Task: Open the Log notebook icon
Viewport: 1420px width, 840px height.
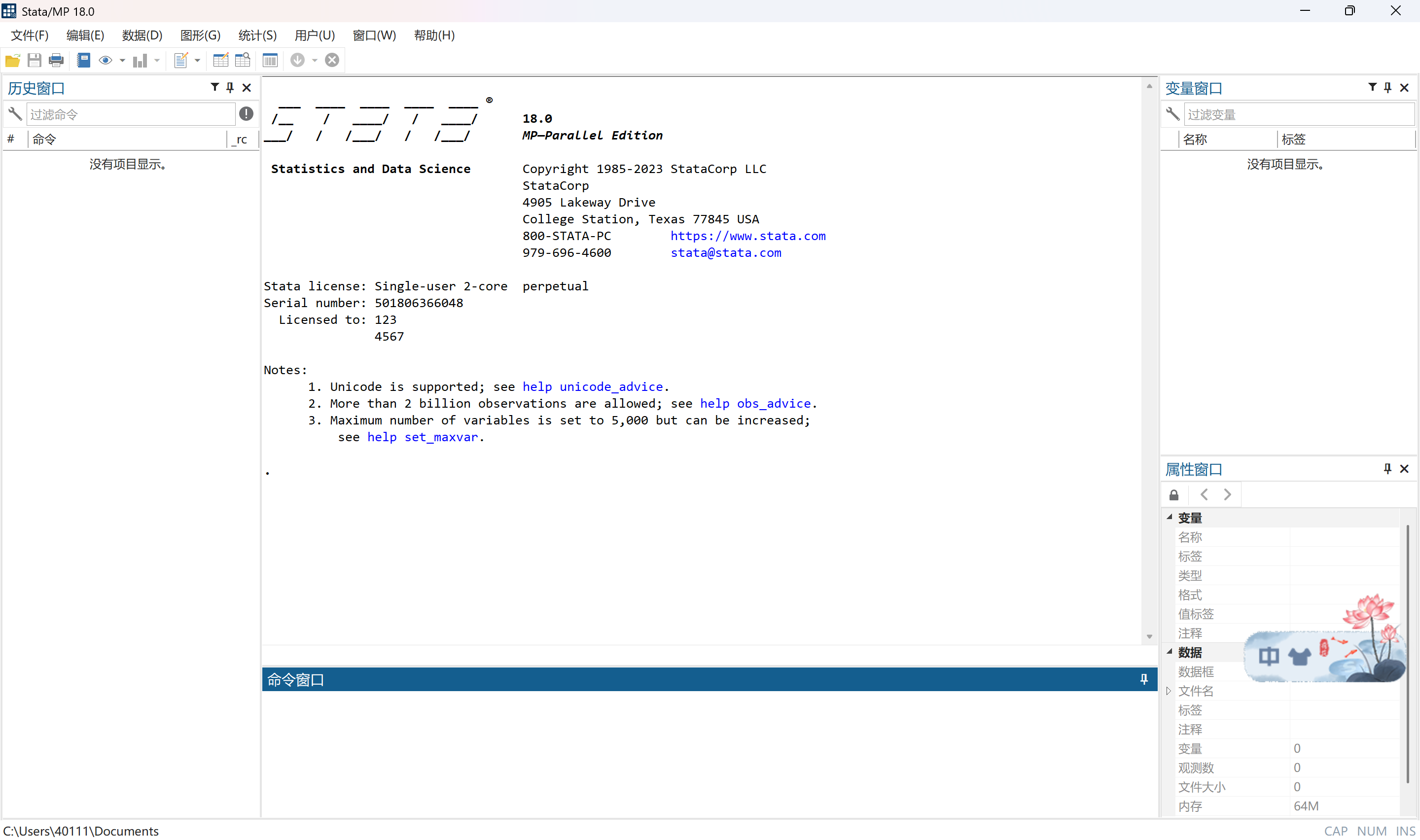Action: (84, 60)
